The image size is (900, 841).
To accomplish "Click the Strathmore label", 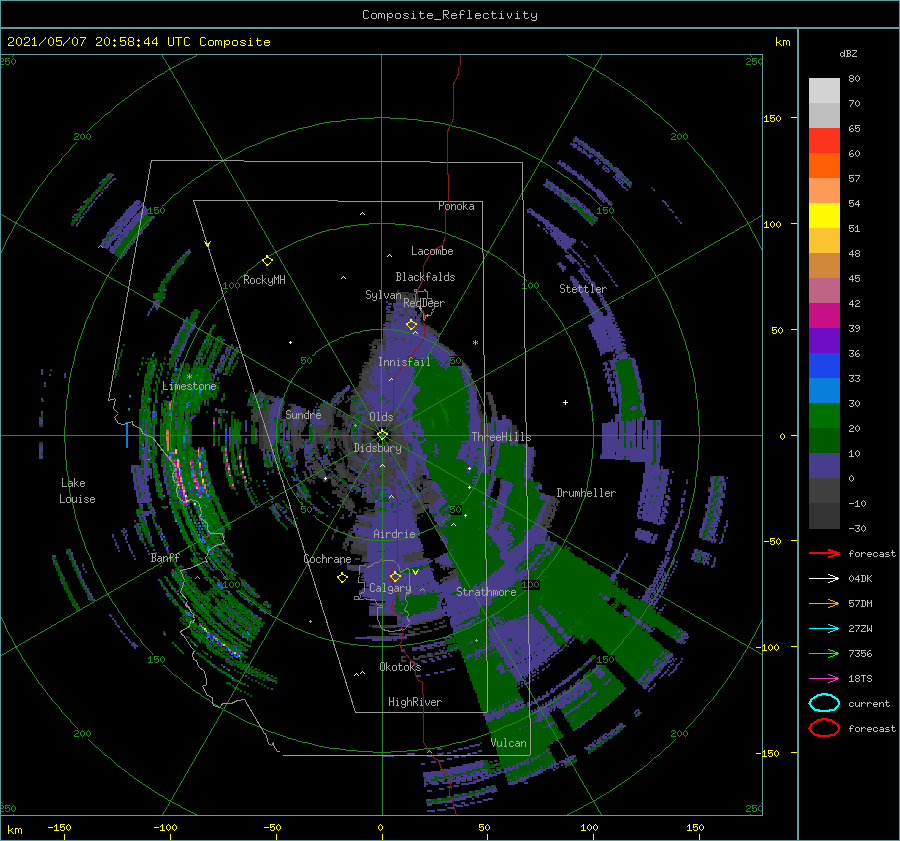I will pos(486,592).
